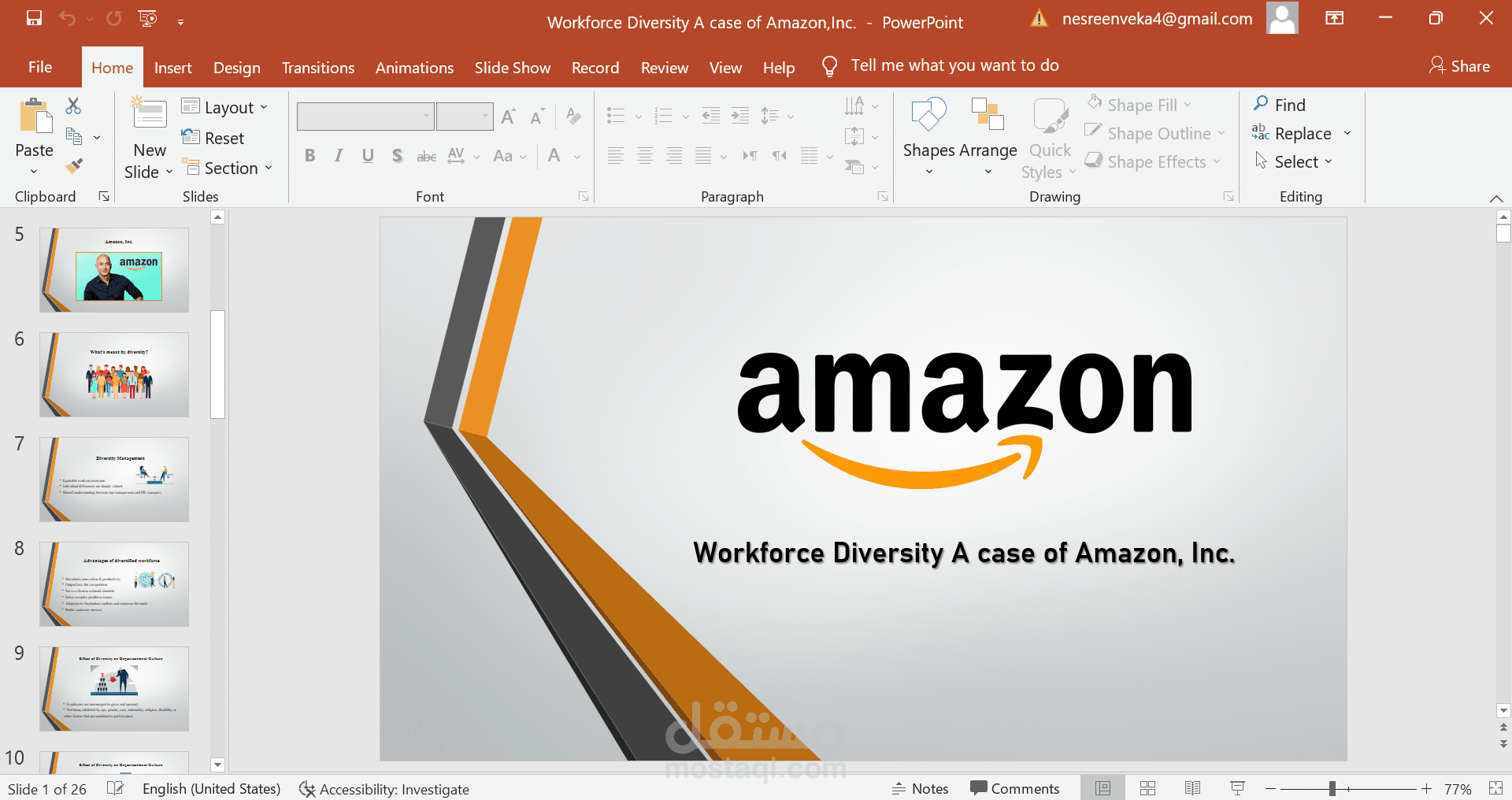
Task: Click the Redo icon in the title bar
Action: [114, 18]
